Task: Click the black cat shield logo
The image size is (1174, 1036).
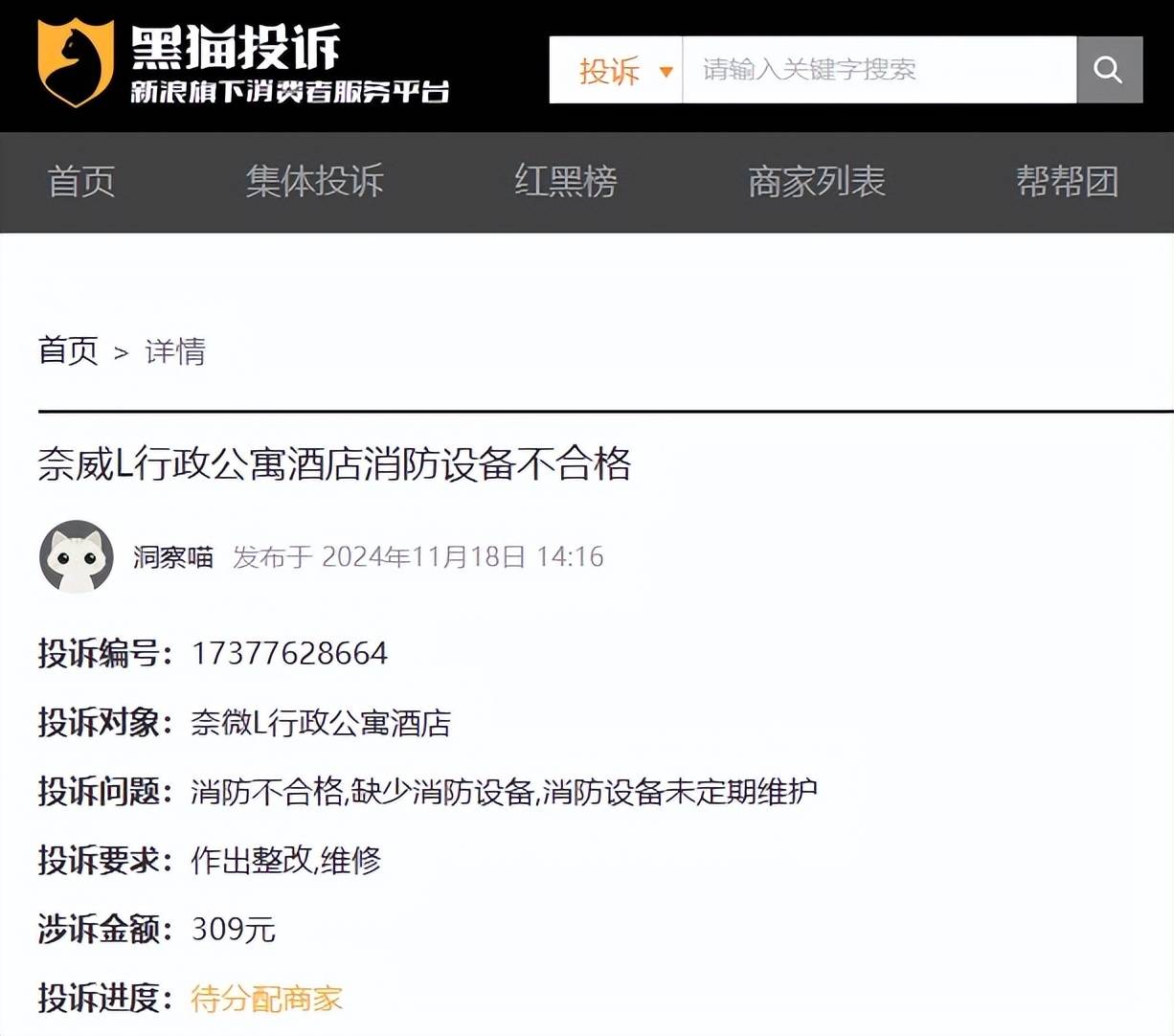Action: coord(75,63)
